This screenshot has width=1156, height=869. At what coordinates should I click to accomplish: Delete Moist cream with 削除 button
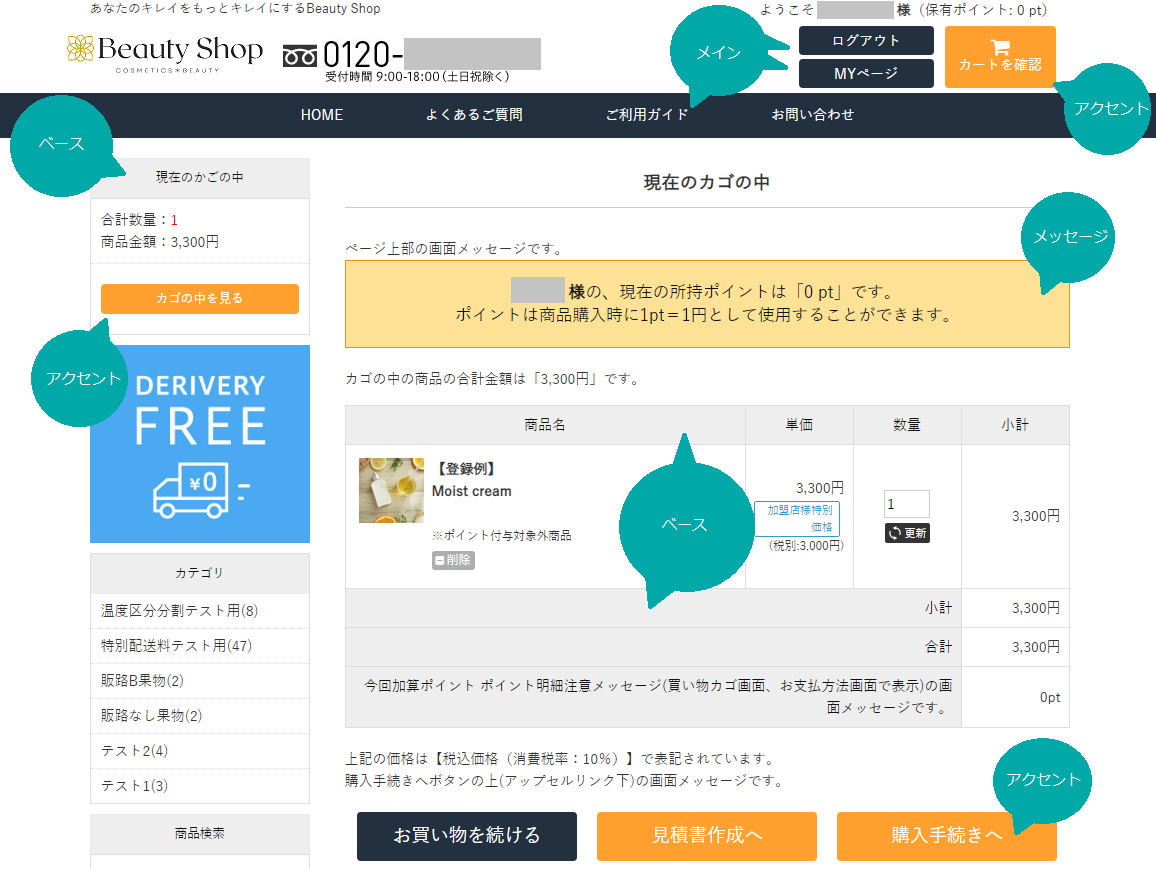click(x=453, y=560)
